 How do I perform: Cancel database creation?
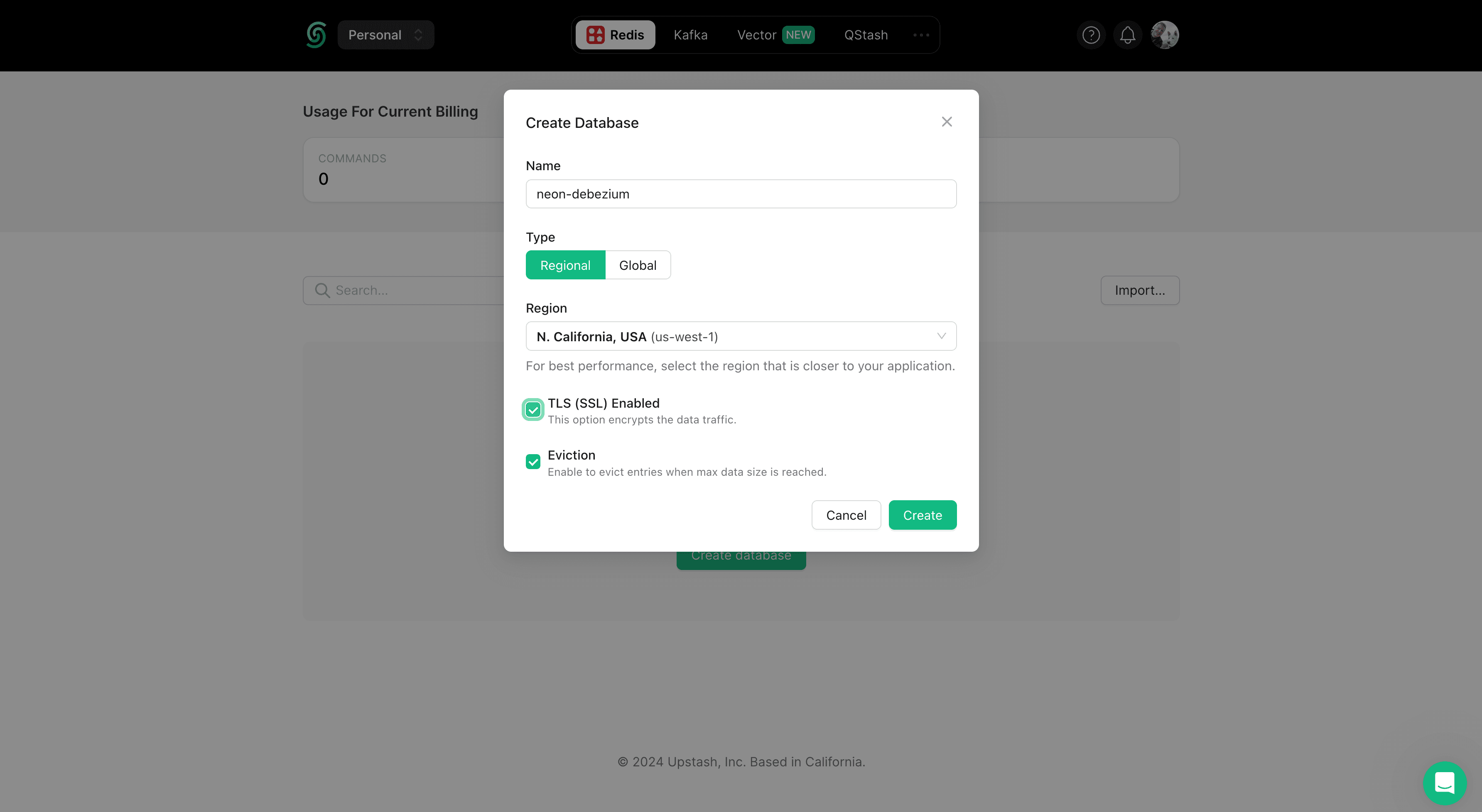(x=846, y=515)
